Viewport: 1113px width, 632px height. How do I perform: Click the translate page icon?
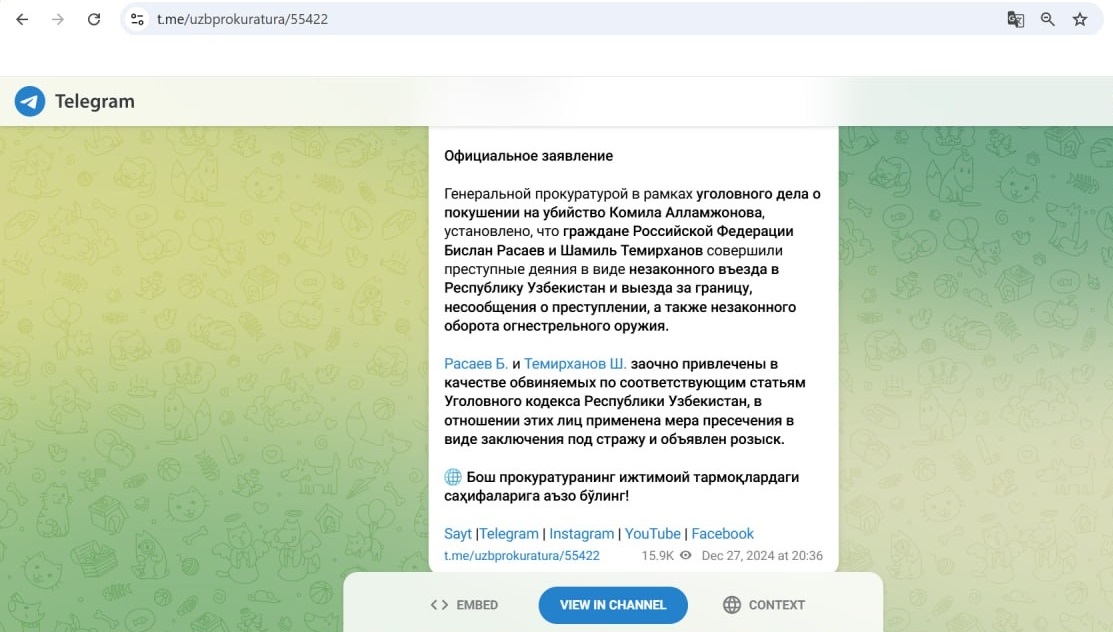tap(1015, 19)
